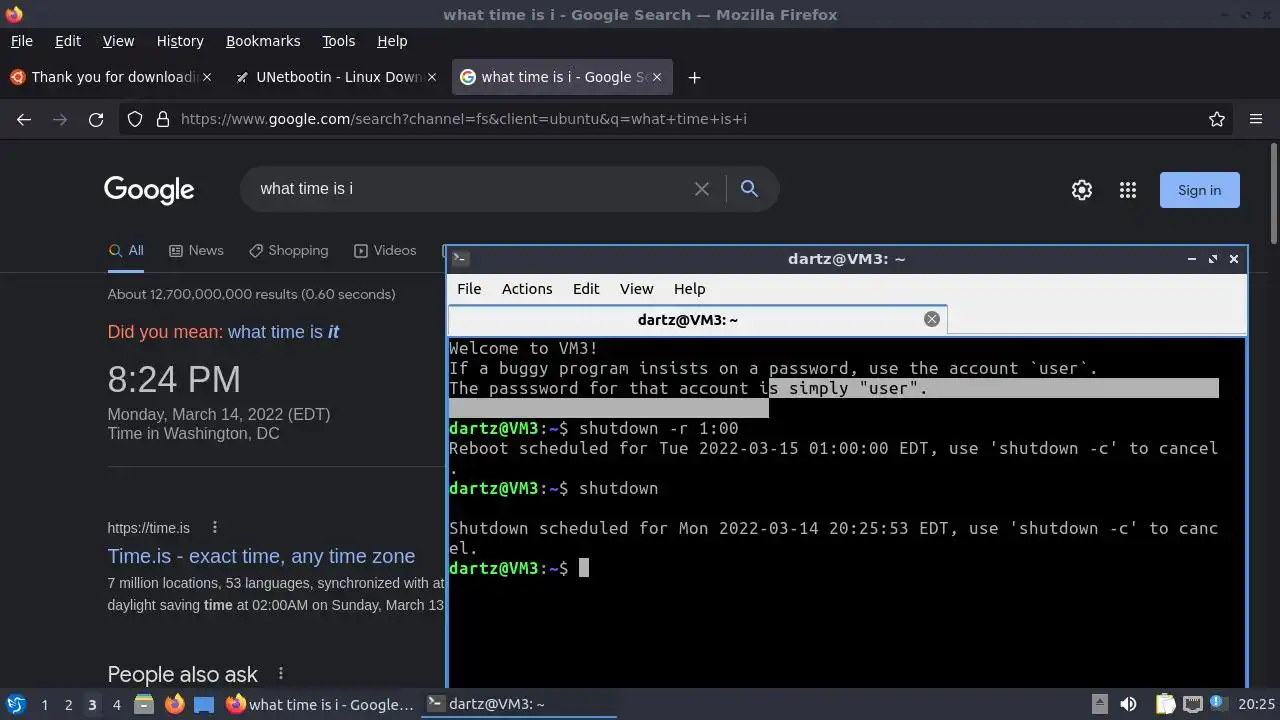Select the Google Shopping results tab
Screen dimensions: 1280x720
coord(288,250)
